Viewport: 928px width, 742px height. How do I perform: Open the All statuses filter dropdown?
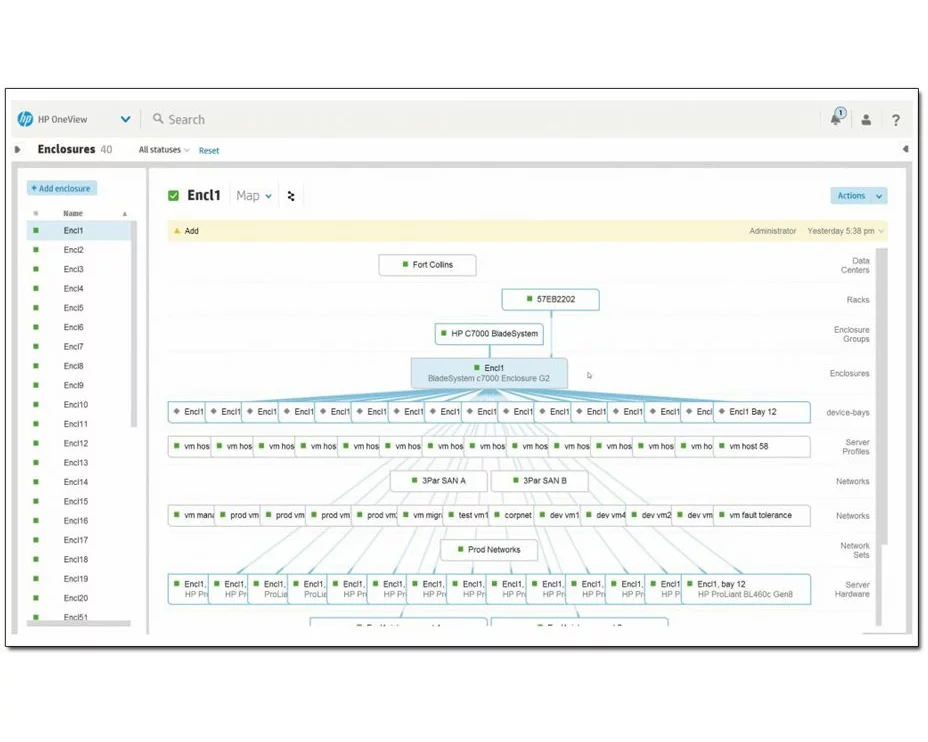click(162, 149)
